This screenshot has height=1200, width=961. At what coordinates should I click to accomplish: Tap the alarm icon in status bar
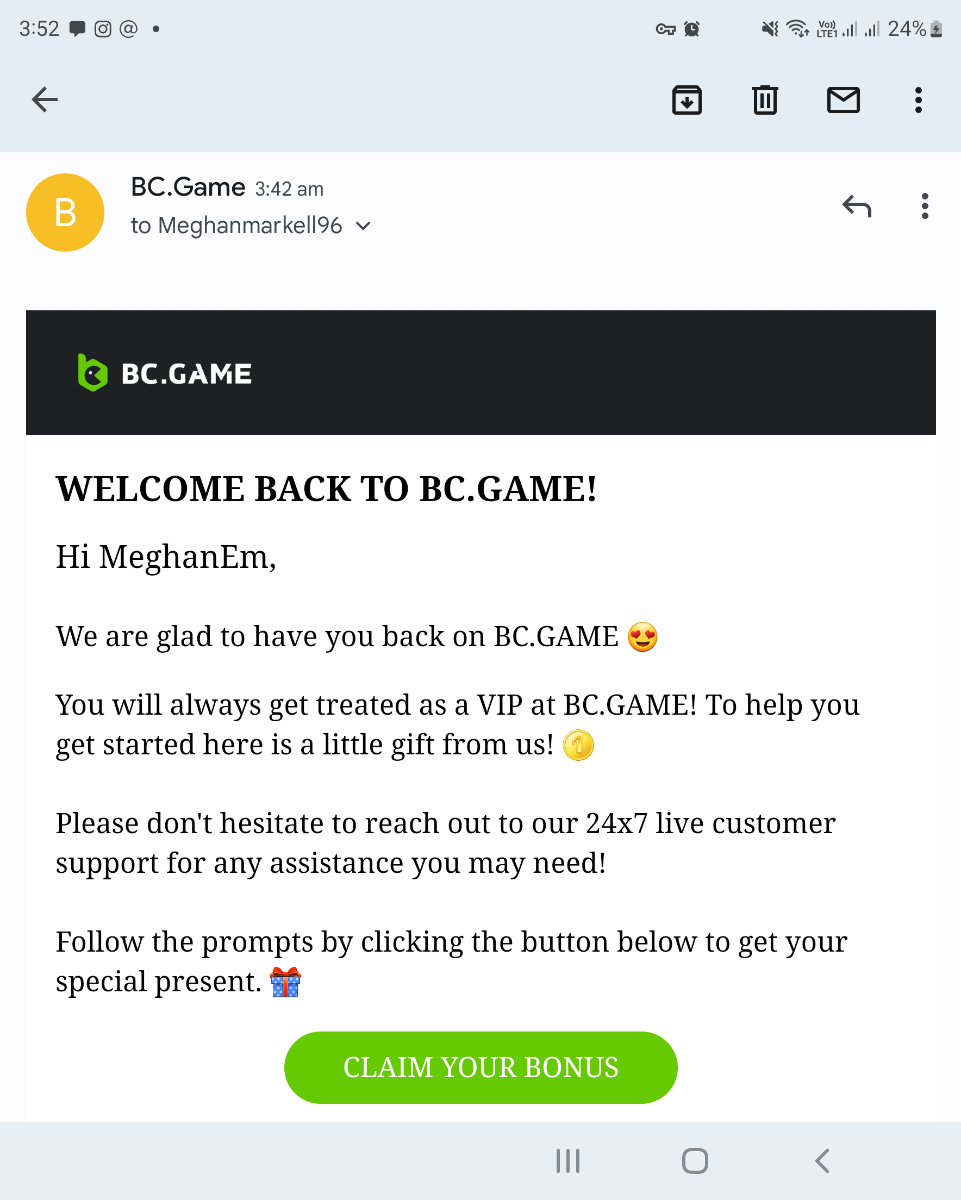tap(692, 29)
